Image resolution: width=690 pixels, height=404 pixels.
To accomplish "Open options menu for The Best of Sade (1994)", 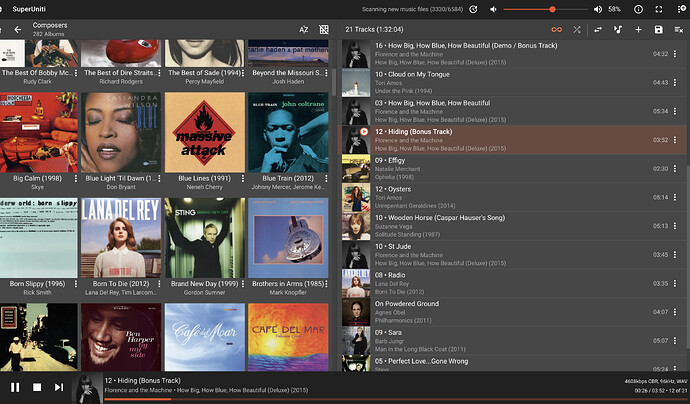I will (243, 73).
